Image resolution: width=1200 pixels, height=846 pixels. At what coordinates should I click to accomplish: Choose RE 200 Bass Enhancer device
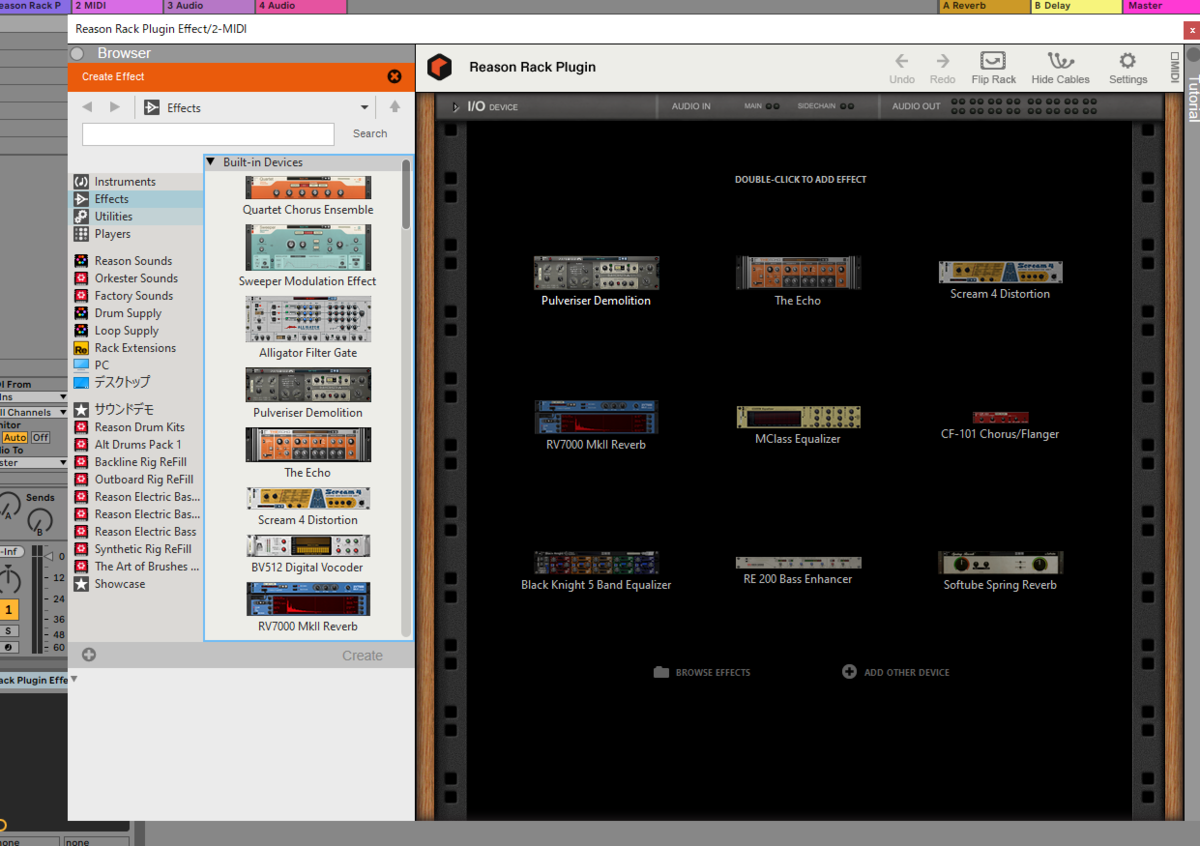[798, 571]
